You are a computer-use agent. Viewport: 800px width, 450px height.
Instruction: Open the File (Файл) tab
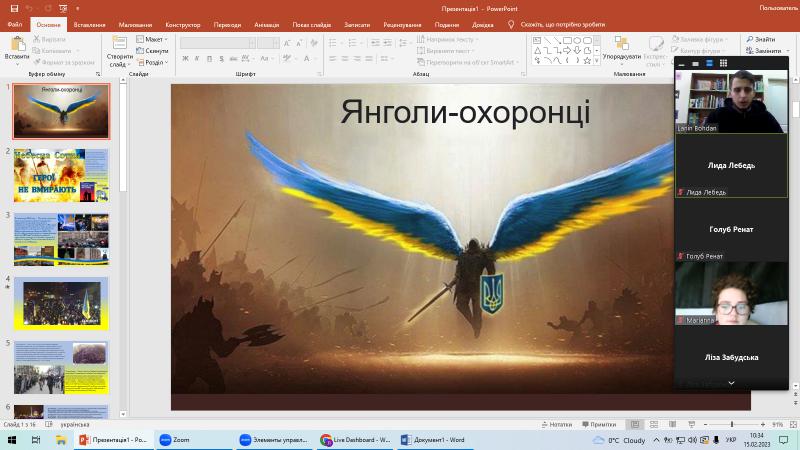coord(15,24)
